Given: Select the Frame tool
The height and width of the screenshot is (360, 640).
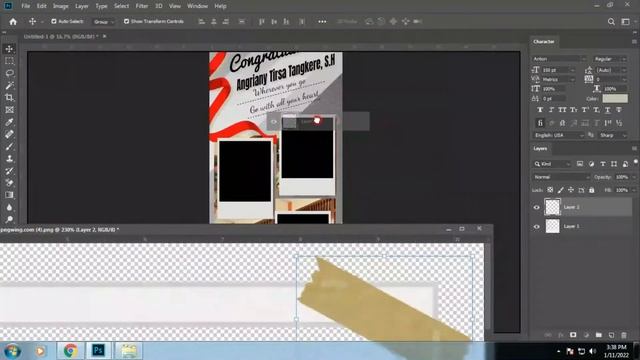Looking at the screenshot, I should click(9, 110).
